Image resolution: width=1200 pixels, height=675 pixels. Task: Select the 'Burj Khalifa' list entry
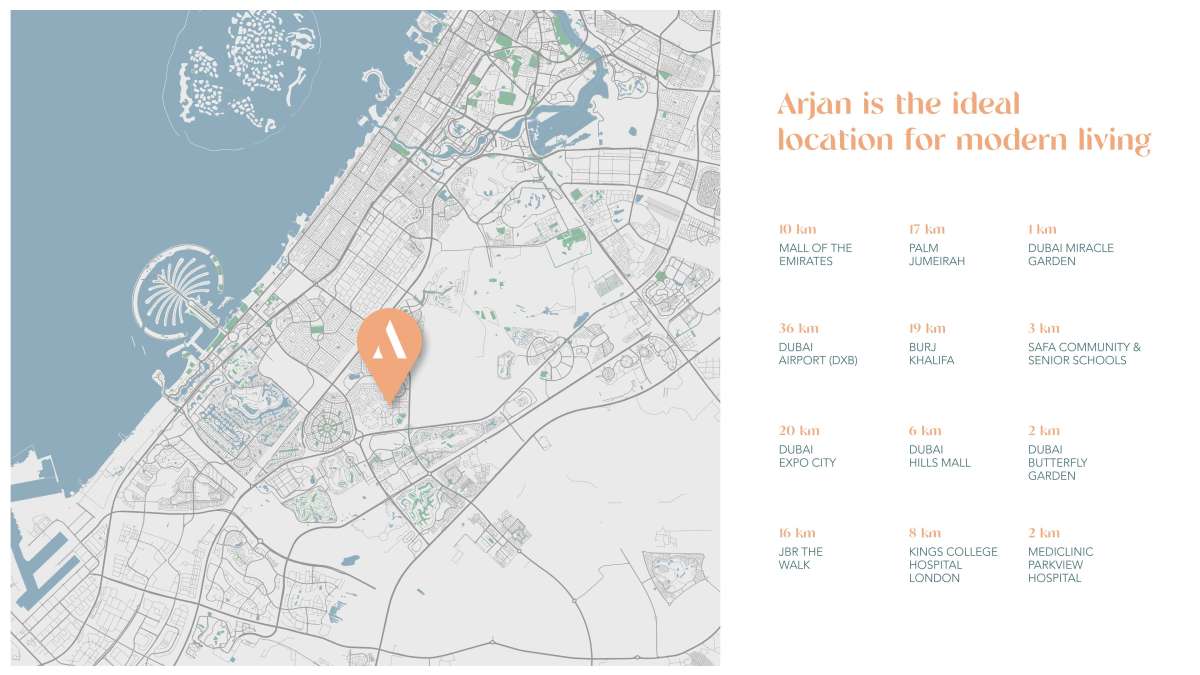pyautogui.click(x=931, y=353)
